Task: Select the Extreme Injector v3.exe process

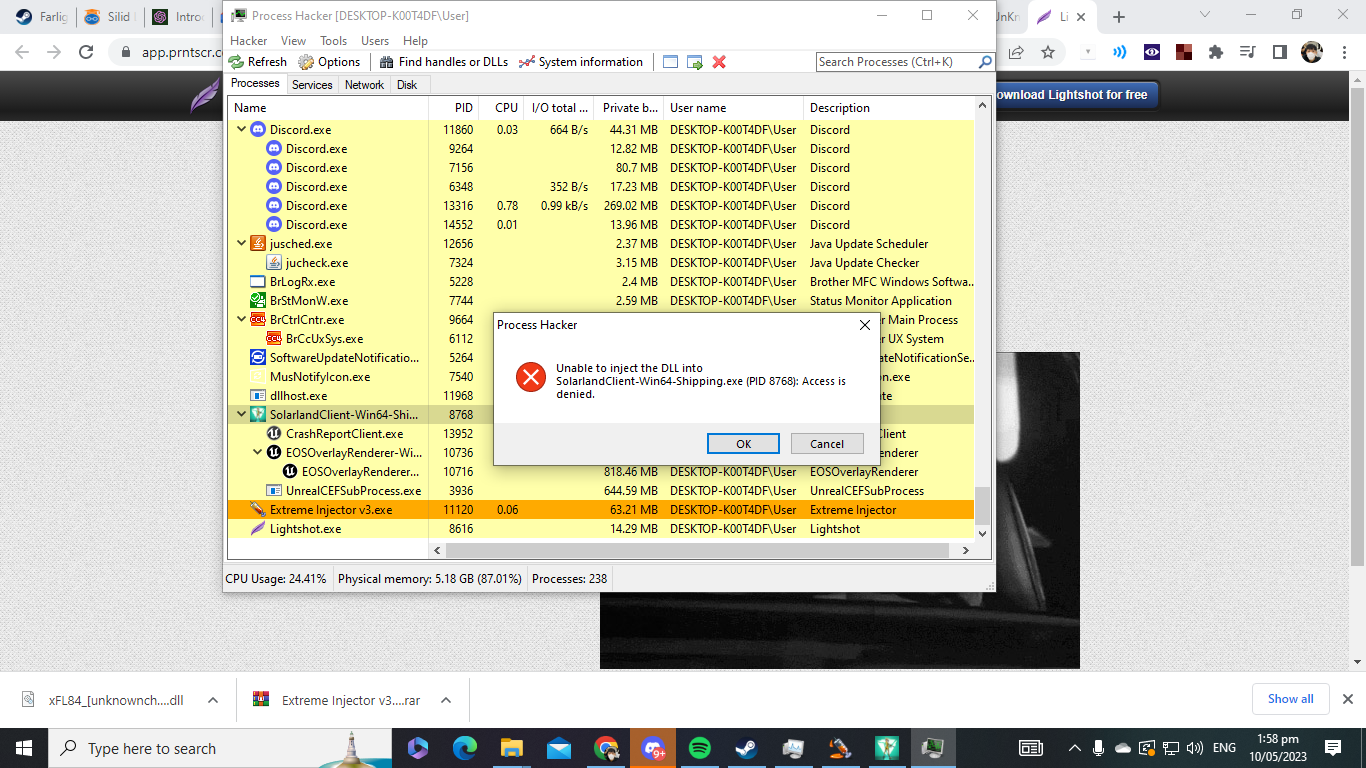Action: (x=330, y=510)
